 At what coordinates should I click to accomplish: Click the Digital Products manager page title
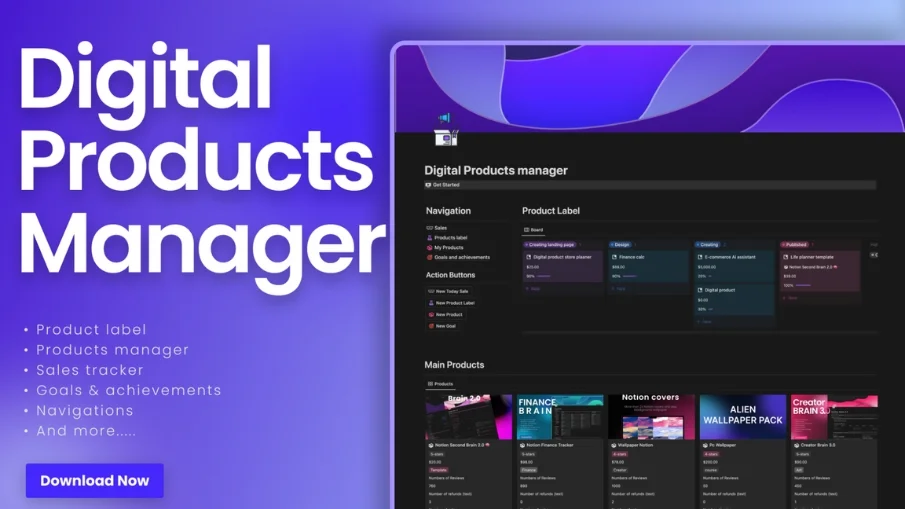tap(496, 170)
